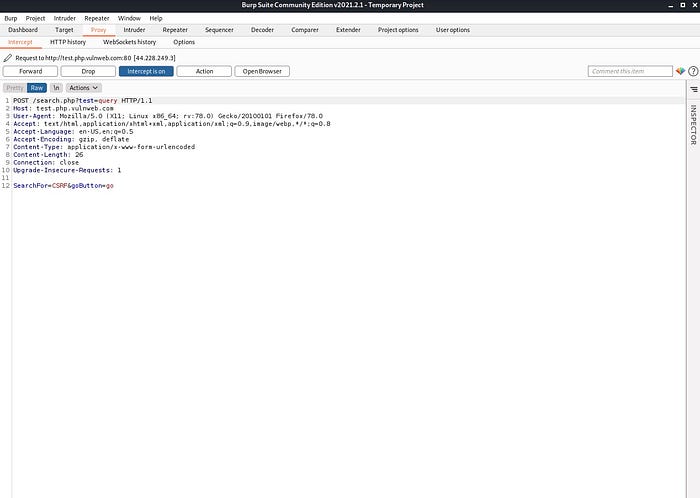Click the Accept-Language header line
The width and height of the screenshot is (700, 498).
73,132
